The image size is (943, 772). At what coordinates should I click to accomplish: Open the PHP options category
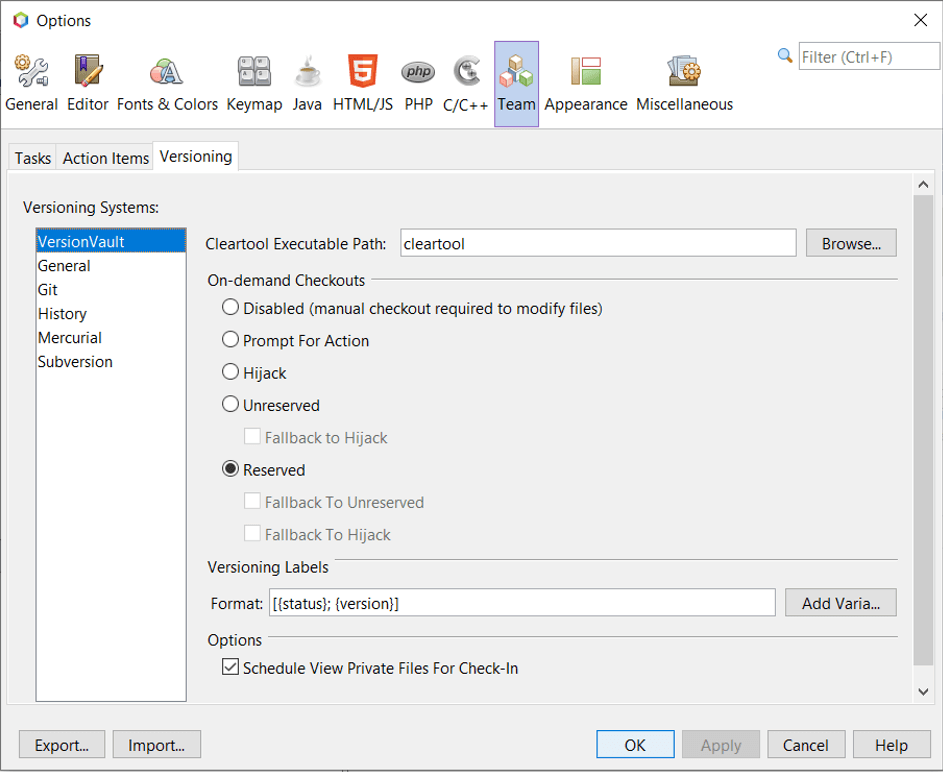pos(419,84)
